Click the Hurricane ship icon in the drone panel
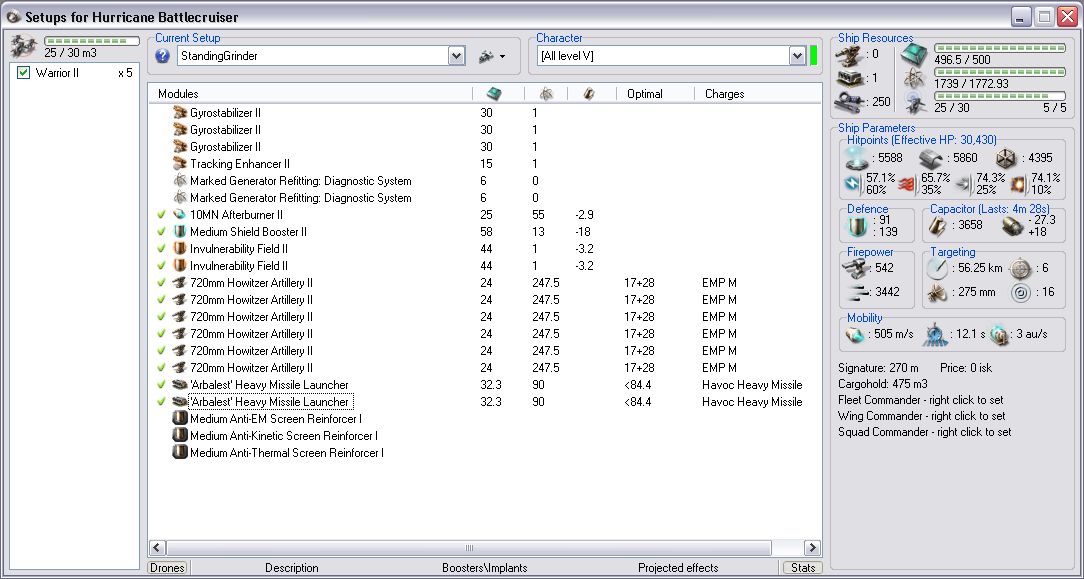 (x=24, y=47)
